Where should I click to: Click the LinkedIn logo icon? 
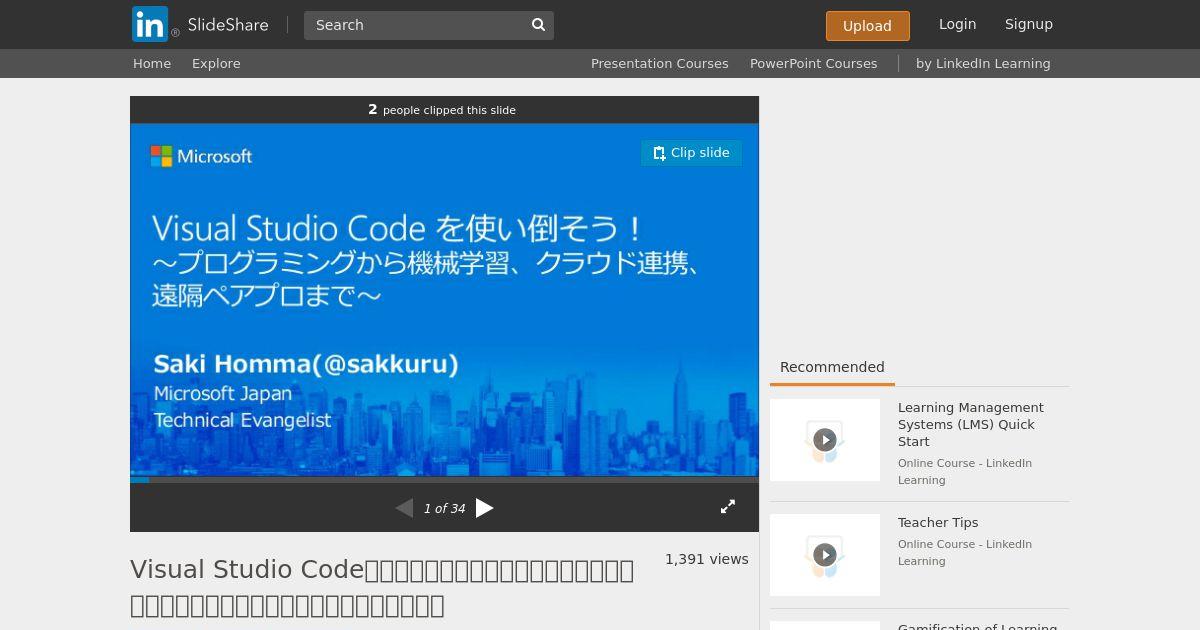point(150,24)
